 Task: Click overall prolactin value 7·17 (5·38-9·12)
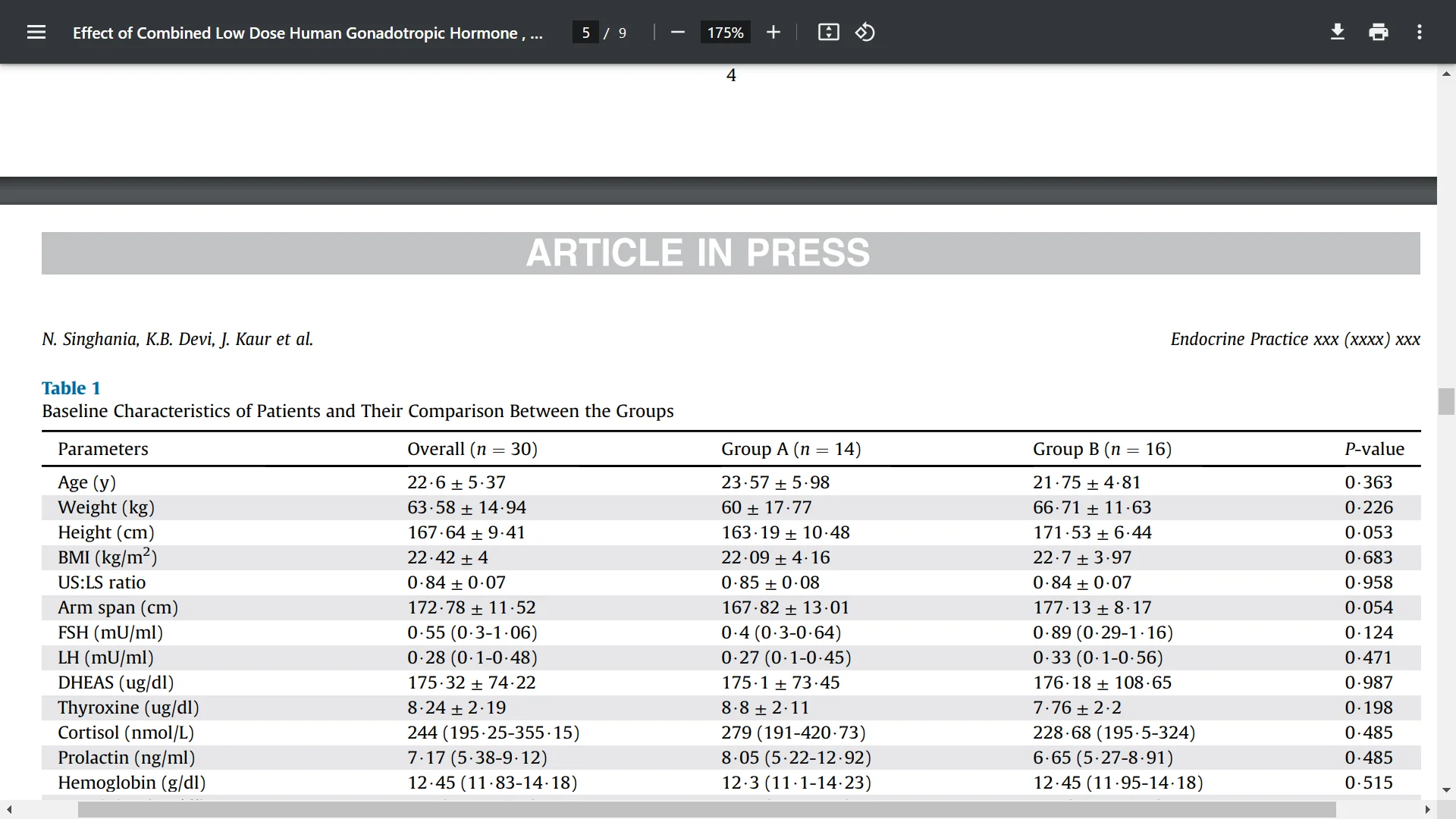(x=478, y=758)
